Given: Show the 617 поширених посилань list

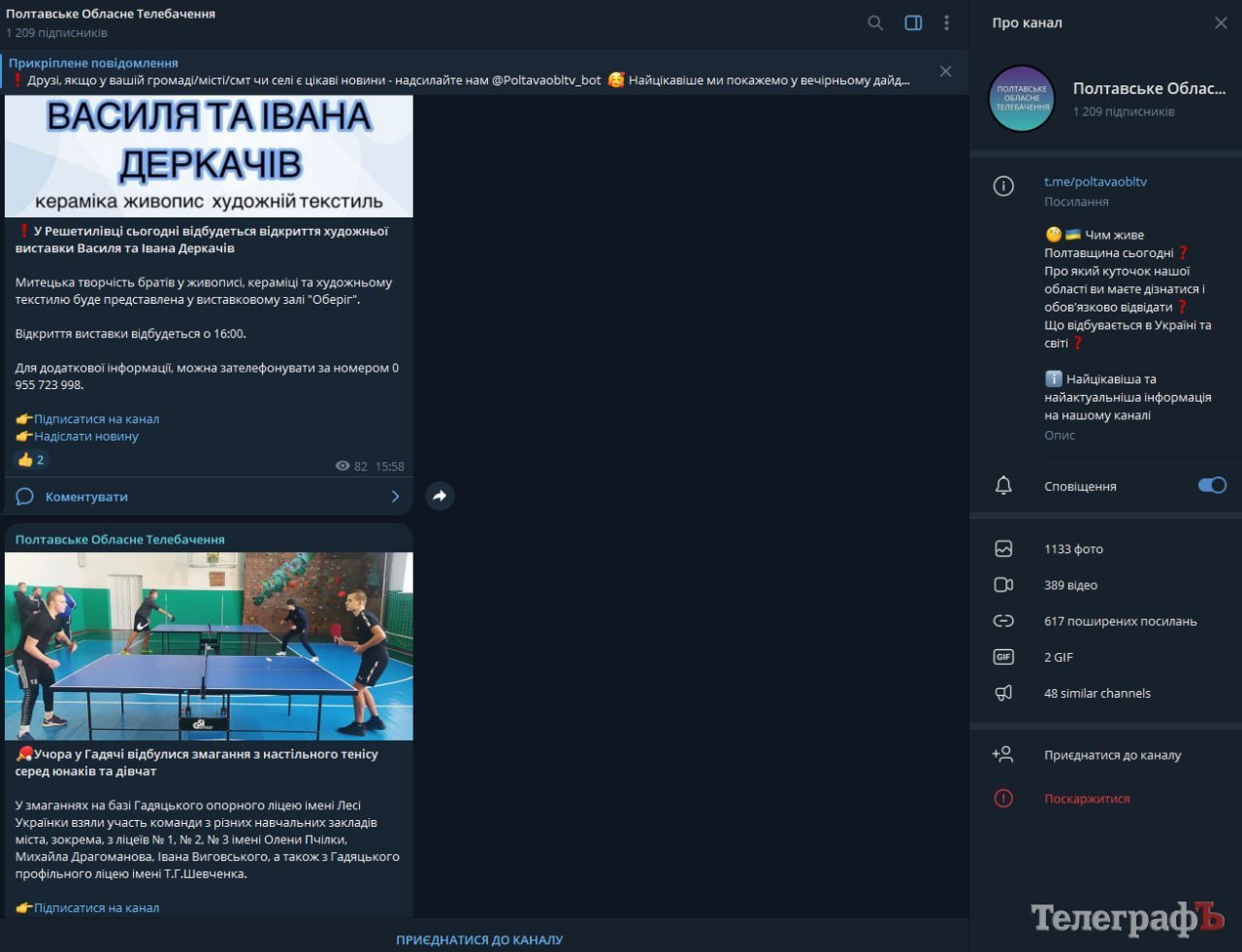Looking at the screenshot, I should [1120, 621].
